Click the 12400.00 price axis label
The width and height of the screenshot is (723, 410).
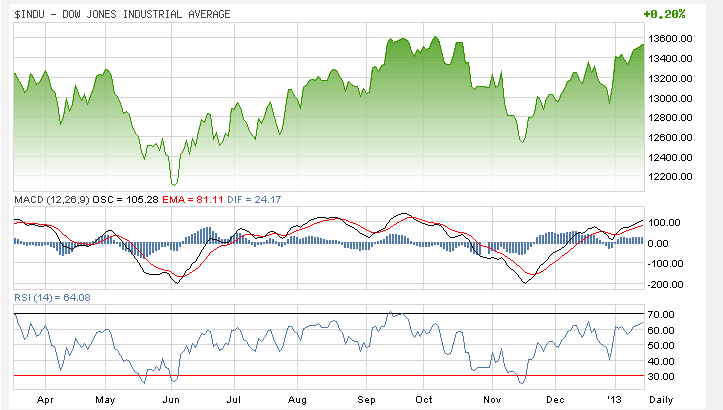[x=670, y=157]
